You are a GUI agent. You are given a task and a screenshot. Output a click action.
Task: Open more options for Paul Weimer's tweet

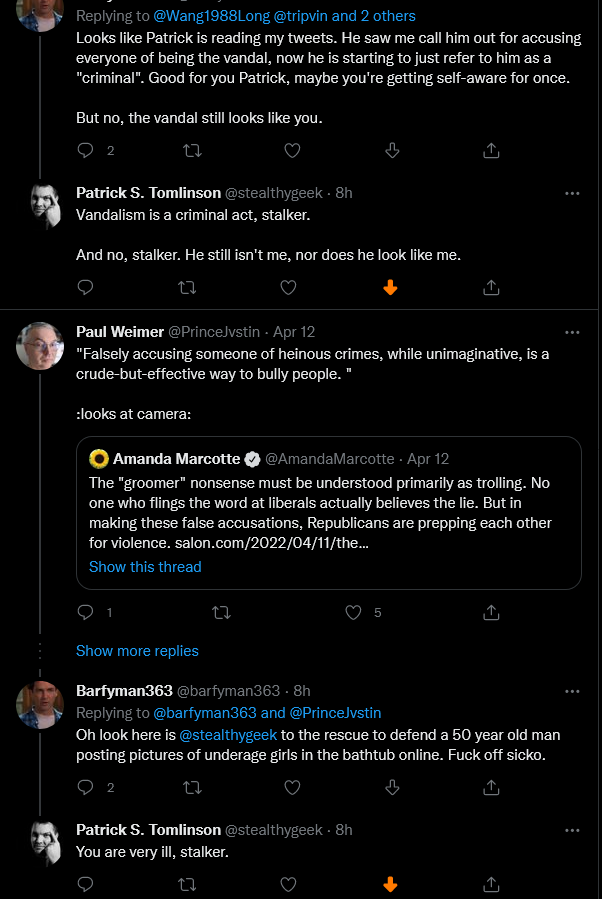pos(572,332)
